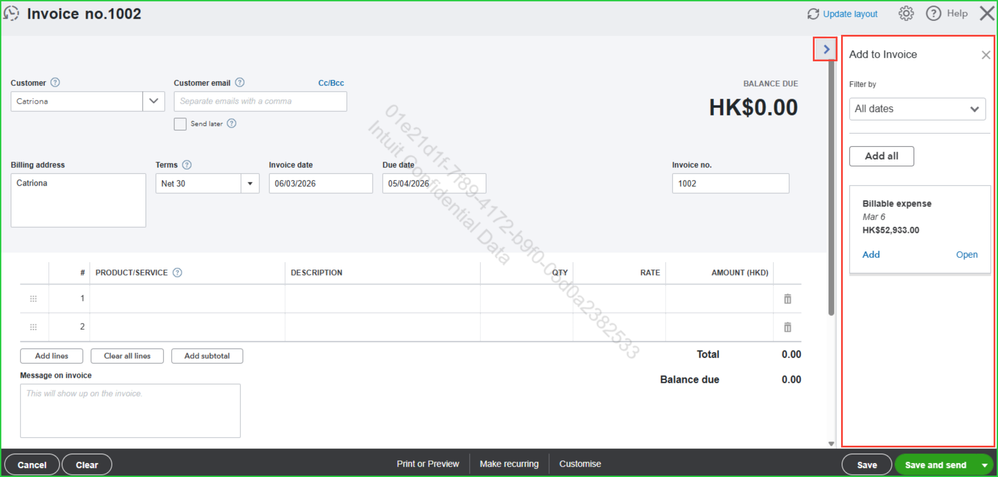The width and height of the screenshot is (998, 477).
Task: Close the invoice window with X
Action: click(986, 13)
